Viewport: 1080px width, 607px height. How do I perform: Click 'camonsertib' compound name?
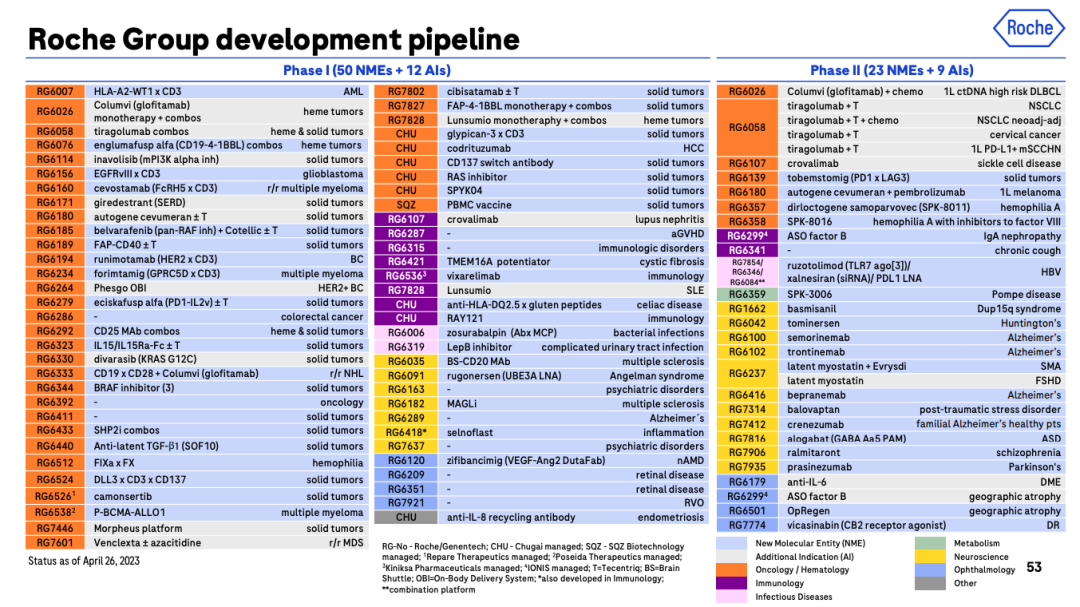pyautogui.click(x=123, y=496)
